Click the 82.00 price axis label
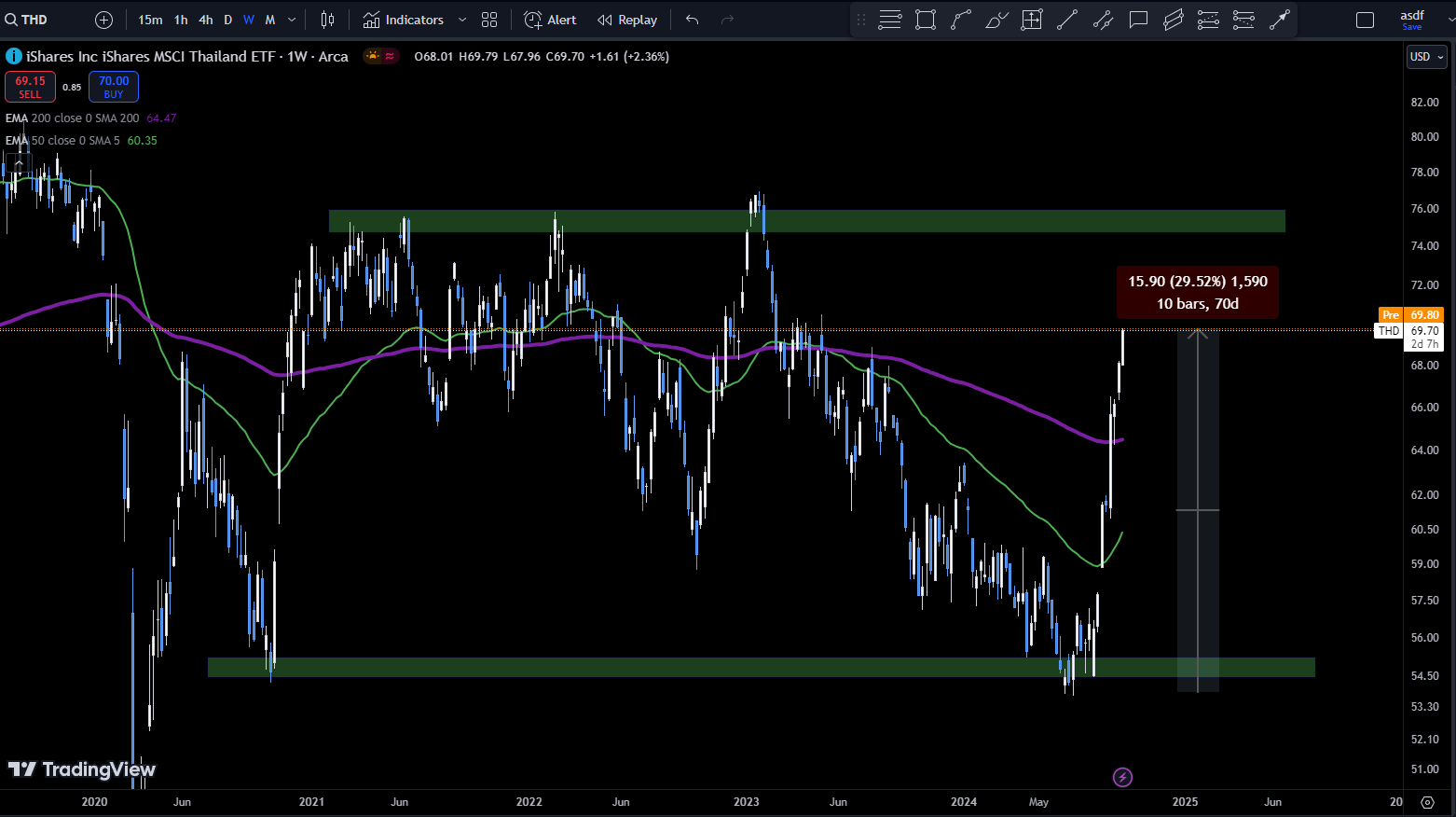This screenshot has width=1456, height=817. (x=1425, y=103)
